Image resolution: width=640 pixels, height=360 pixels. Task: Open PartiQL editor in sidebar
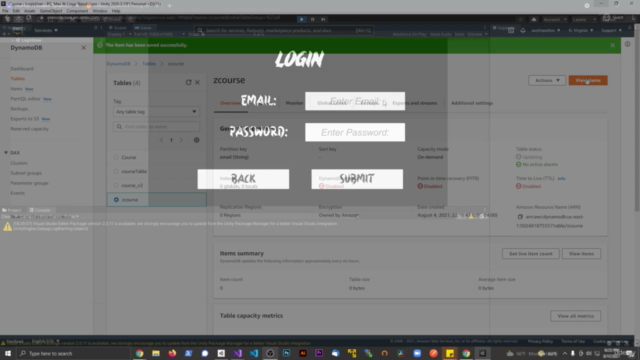point(25,99)
